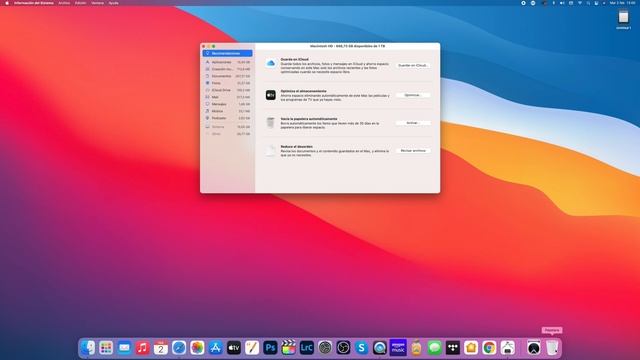This screenshot has width=640, height=360.
Task: Open Amazon Music from the Dock
Action: coord(398,348)
